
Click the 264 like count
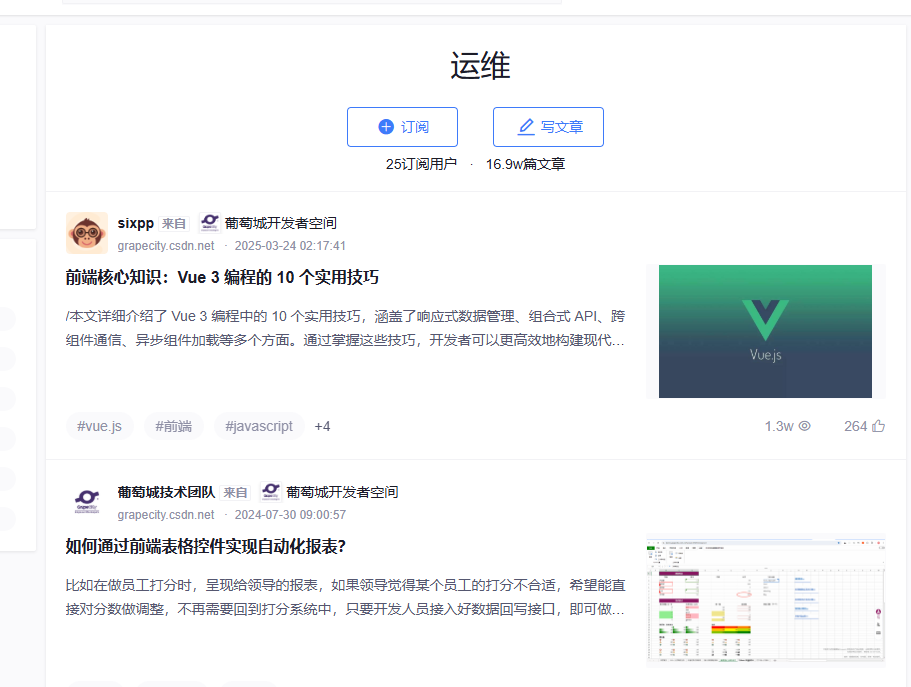coord(855,427)
